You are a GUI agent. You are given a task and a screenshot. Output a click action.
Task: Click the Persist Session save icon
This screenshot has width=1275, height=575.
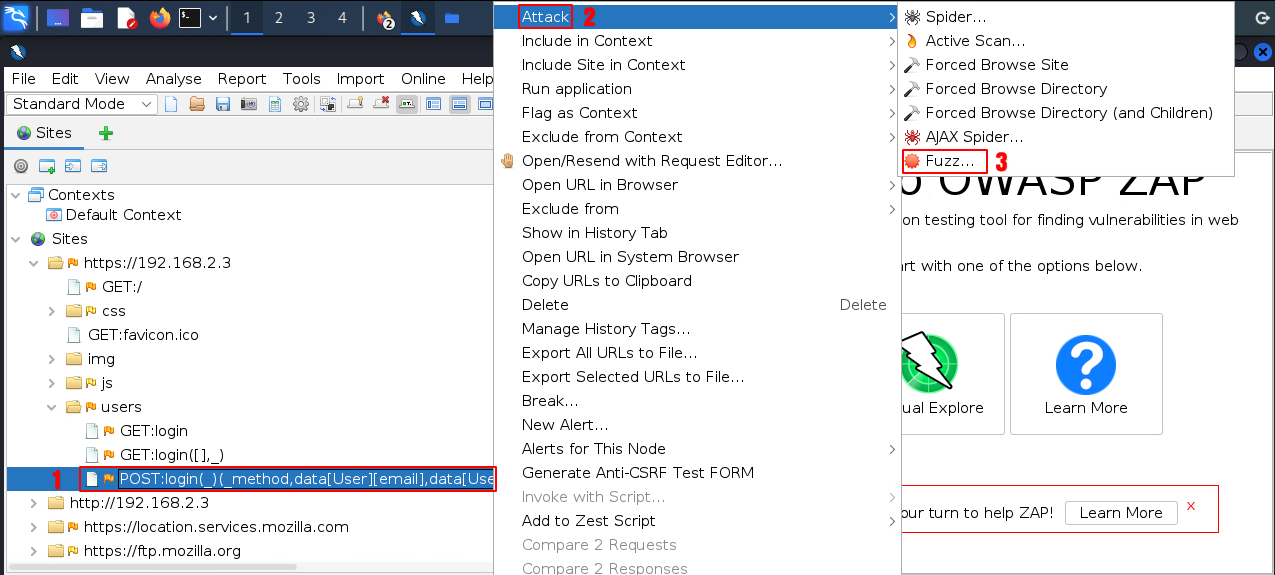(x=223, y=104)
